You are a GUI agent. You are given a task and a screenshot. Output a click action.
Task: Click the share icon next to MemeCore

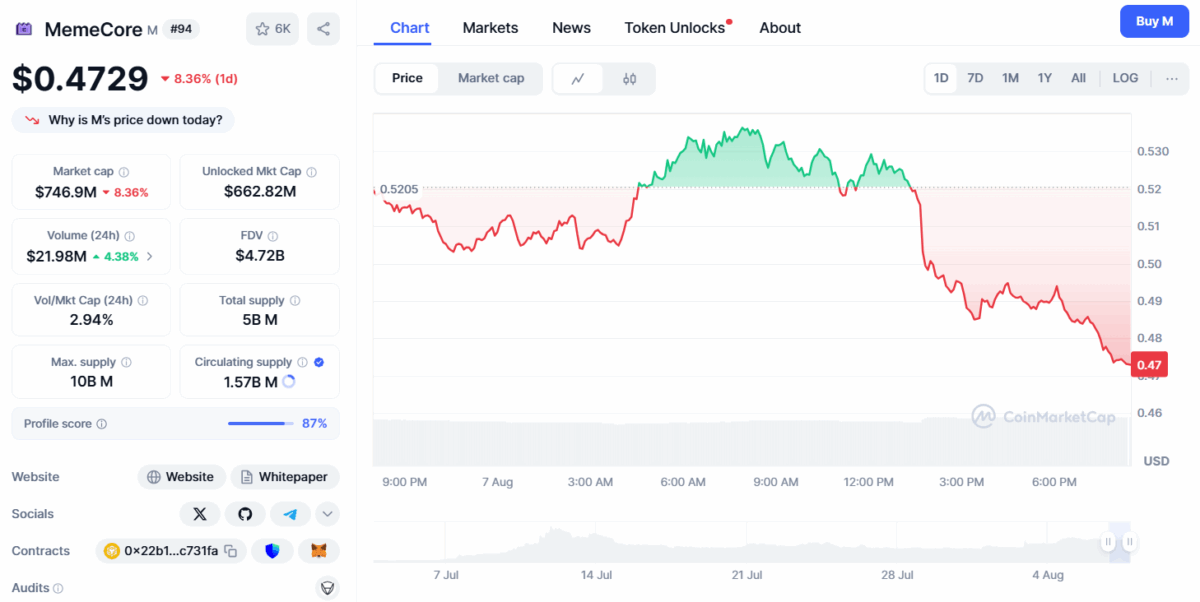point(323,29)
